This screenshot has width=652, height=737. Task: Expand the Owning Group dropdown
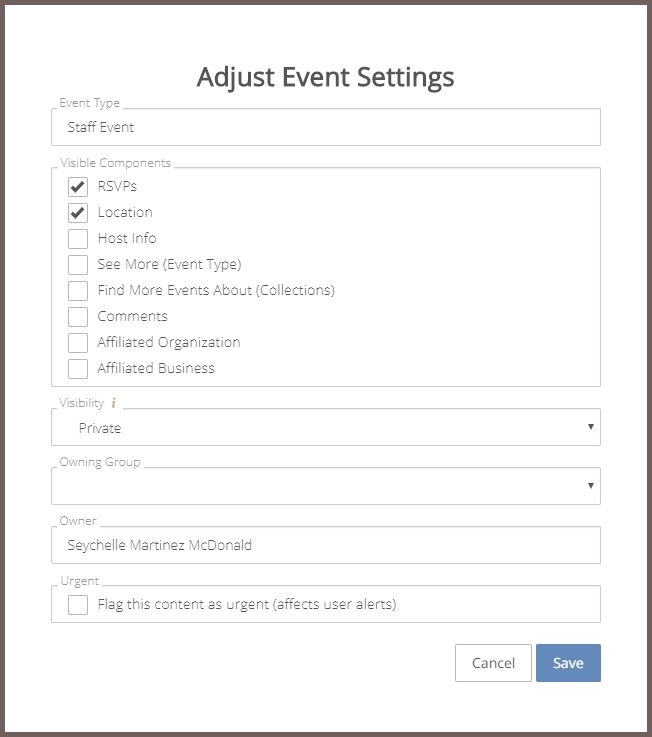point(326,486)
